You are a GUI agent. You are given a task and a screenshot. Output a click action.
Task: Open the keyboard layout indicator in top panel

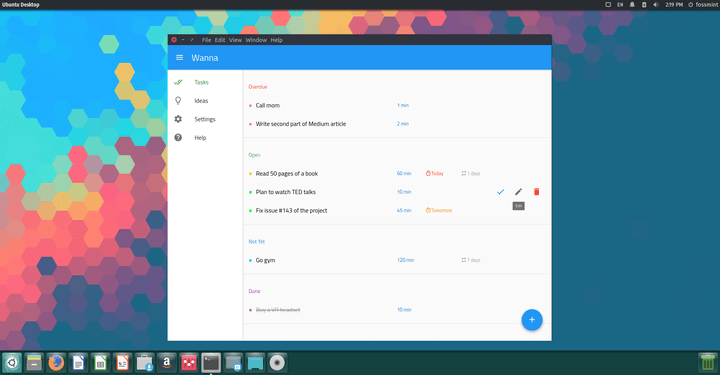pos(620,5)
